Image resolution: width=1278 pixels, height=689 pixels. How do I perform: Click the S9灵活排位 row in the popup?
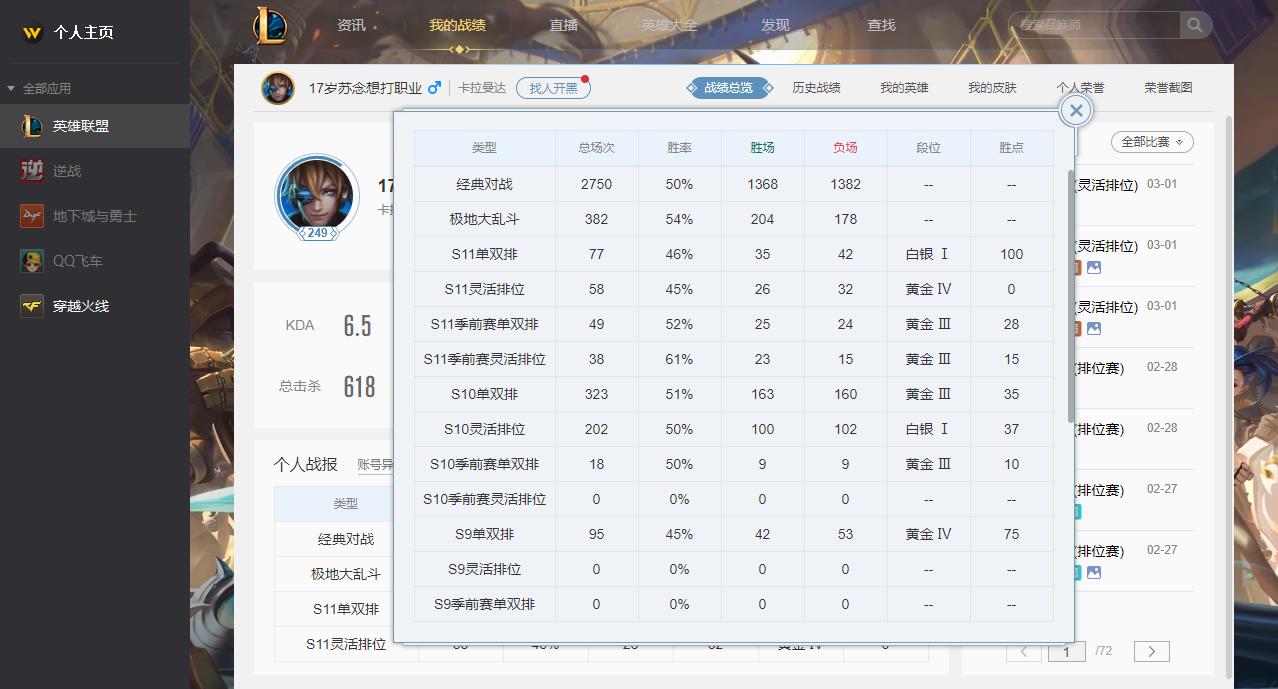733,569
